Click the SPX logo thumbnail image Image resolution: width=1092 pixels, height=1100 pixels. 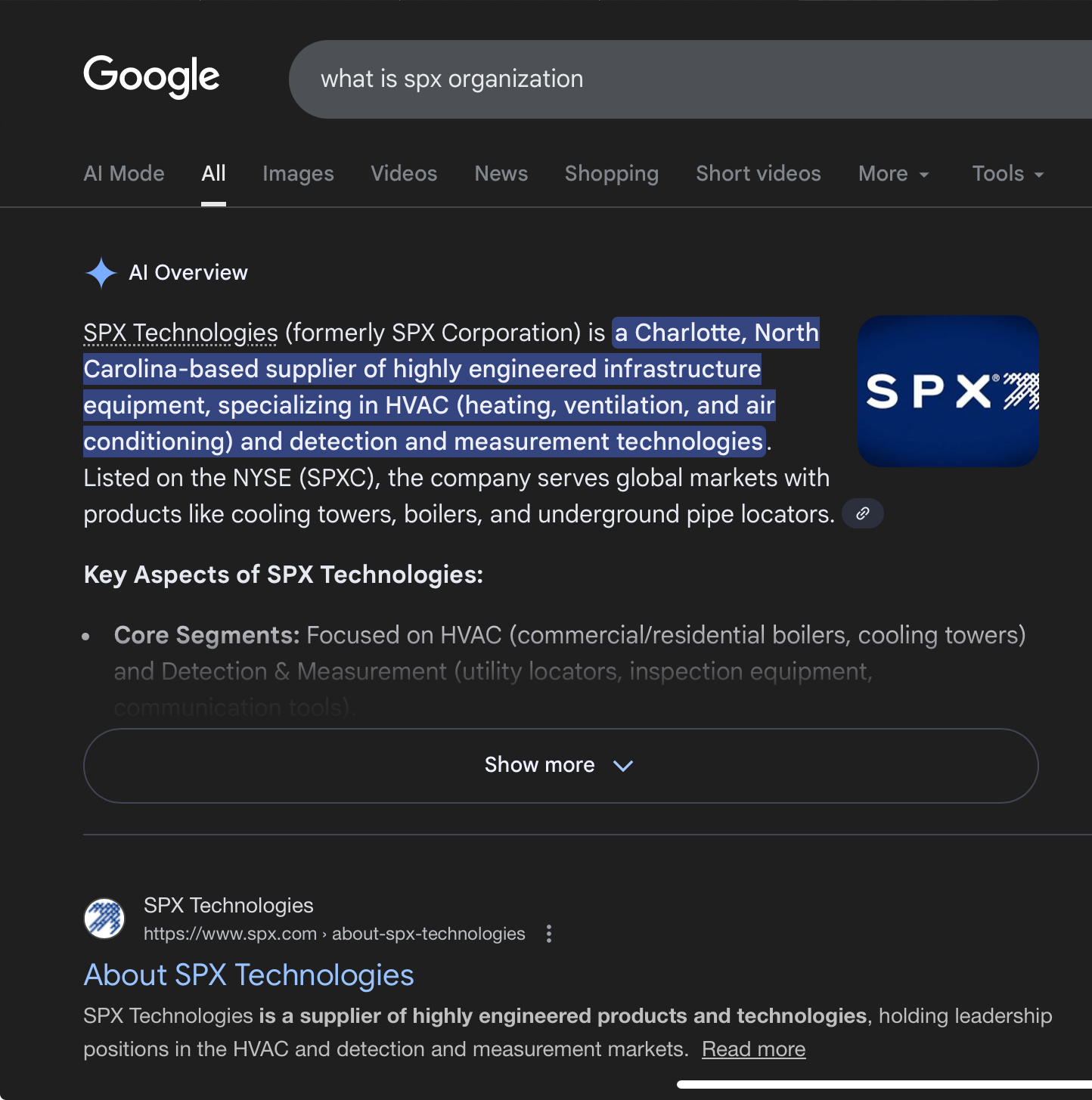click(x=948, y=391)
